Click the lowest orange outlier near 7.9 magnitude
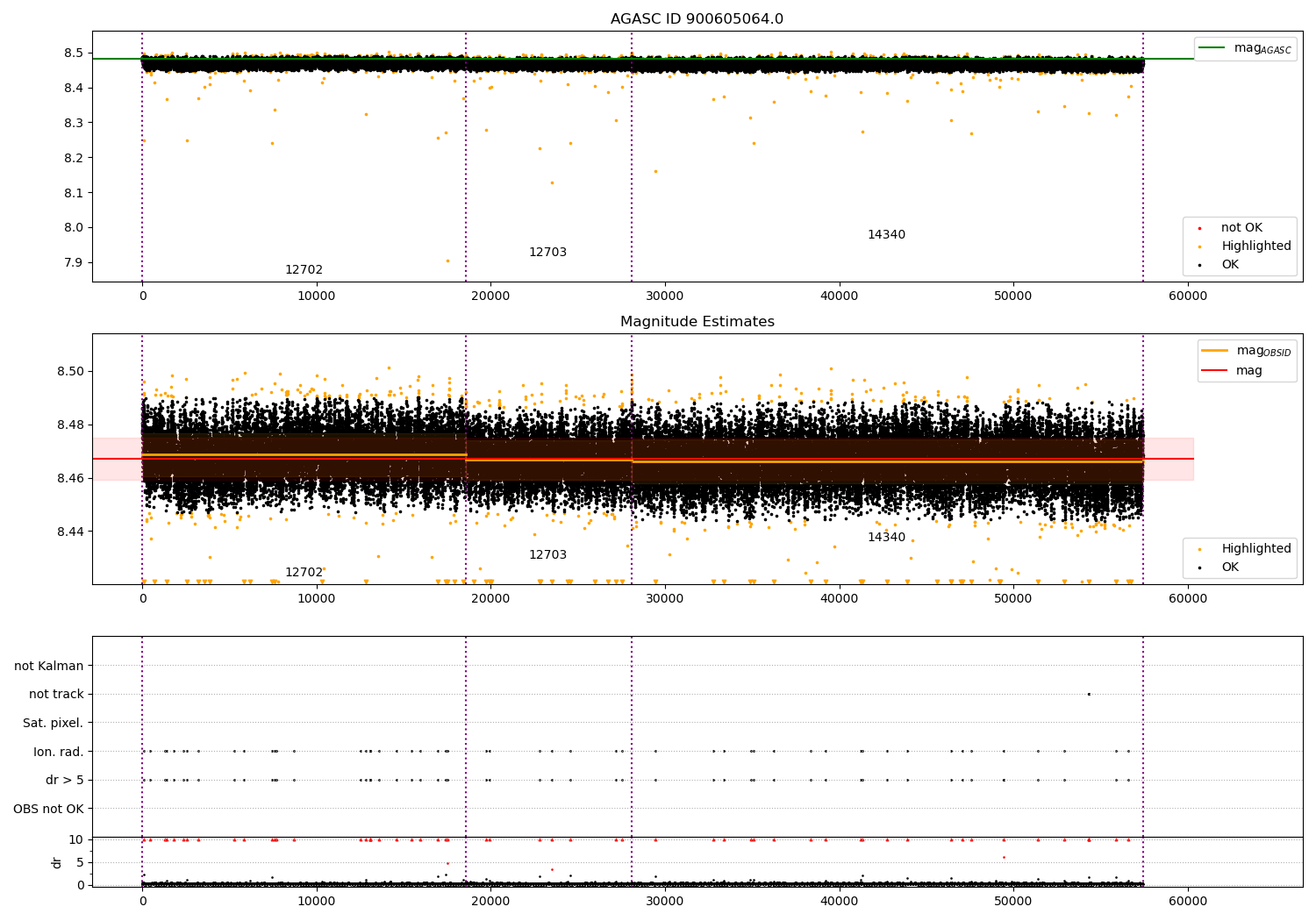Screen dimensions: 1316x921 [x=447, y=261]
